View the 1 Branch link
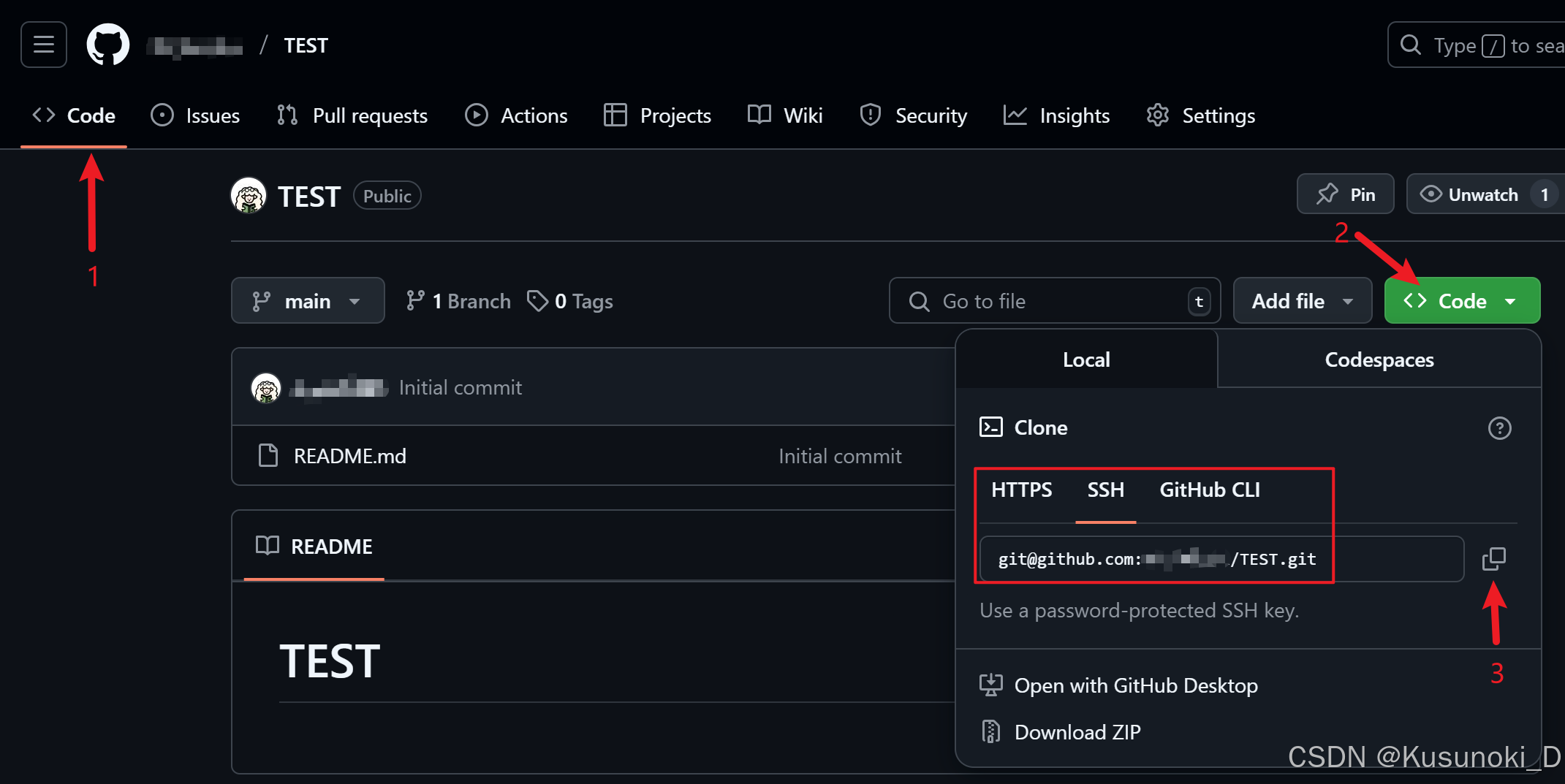The width and height of the screenshot is (1565, 784). tap(458, 301)
